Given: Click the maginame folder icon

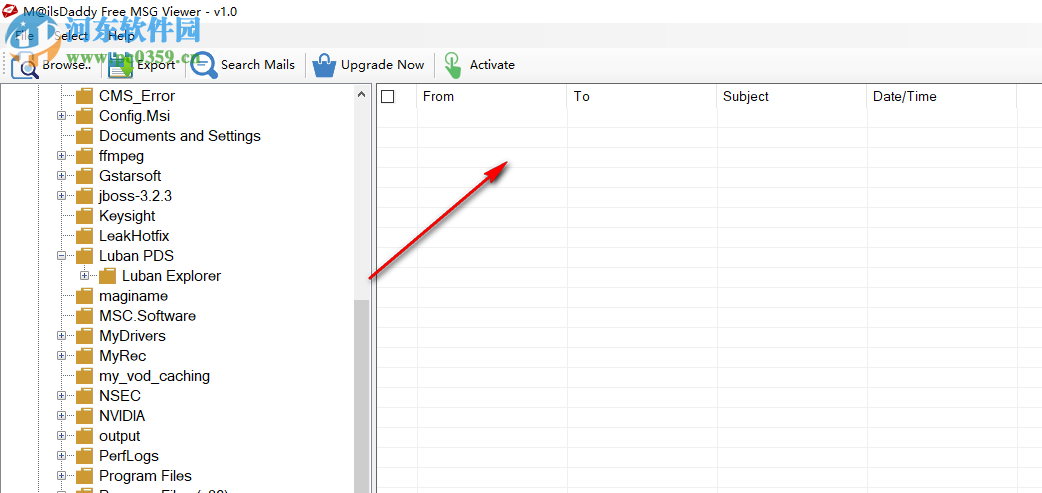Looking at the screenshot, I should 84,296.
